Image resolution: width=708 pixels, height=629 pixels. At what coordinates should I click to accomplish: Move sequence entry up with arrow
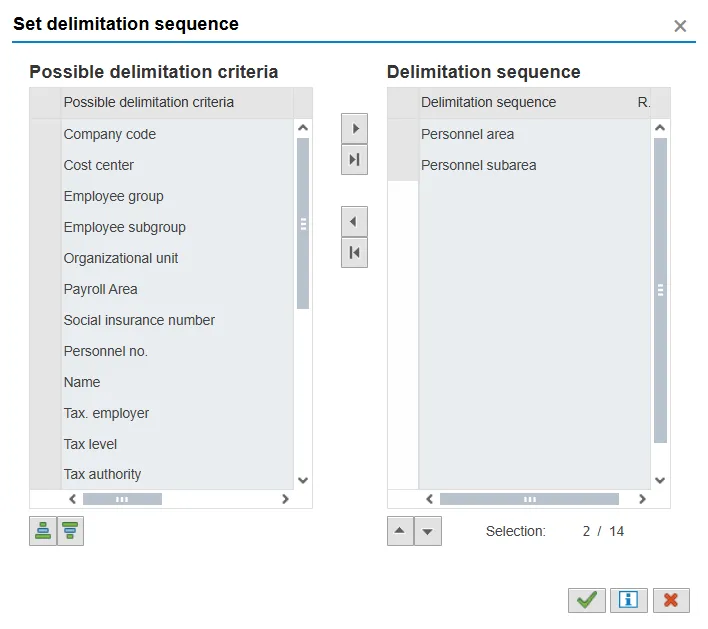400,531
